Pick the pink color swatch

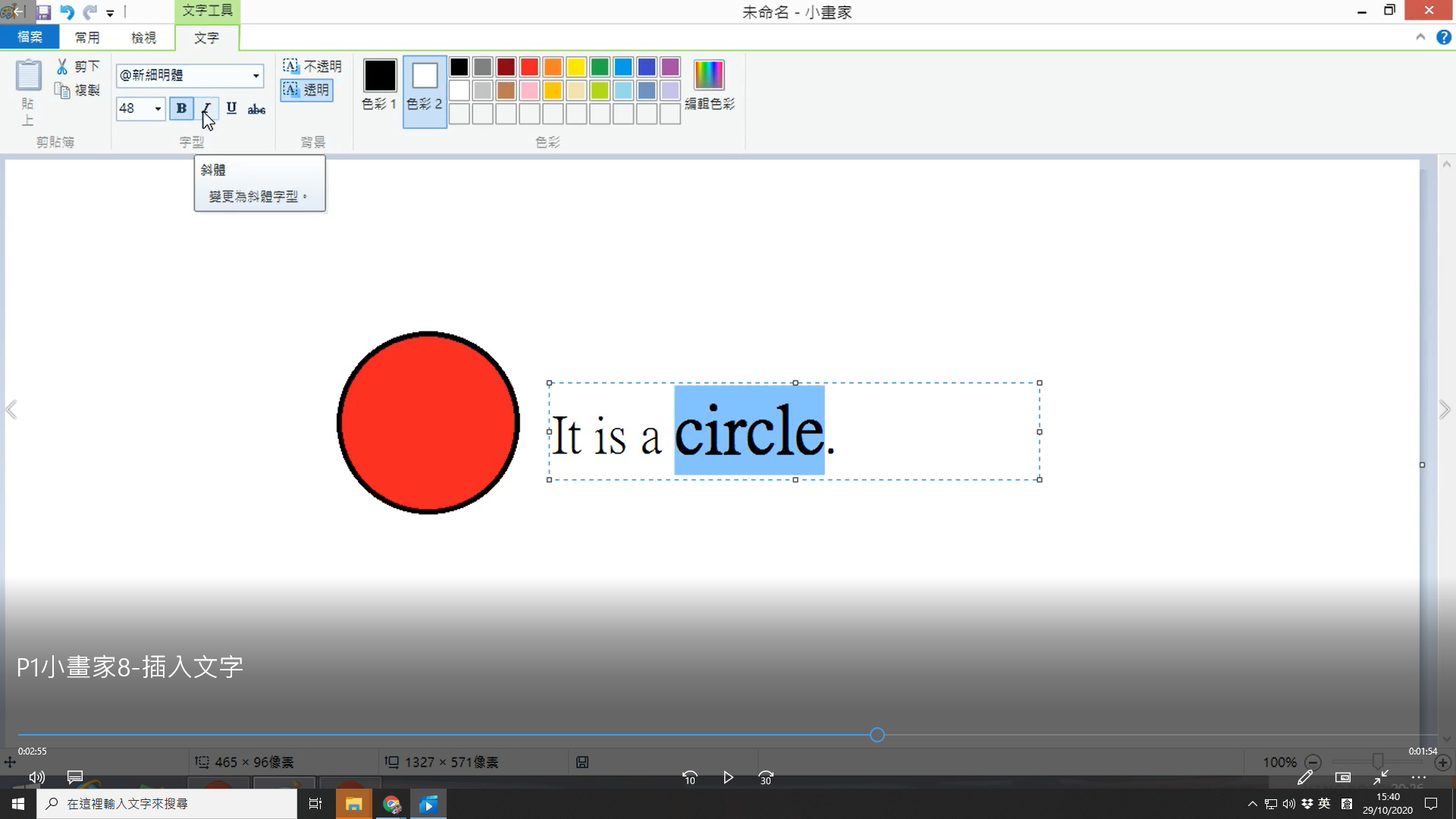pos(529,90)
